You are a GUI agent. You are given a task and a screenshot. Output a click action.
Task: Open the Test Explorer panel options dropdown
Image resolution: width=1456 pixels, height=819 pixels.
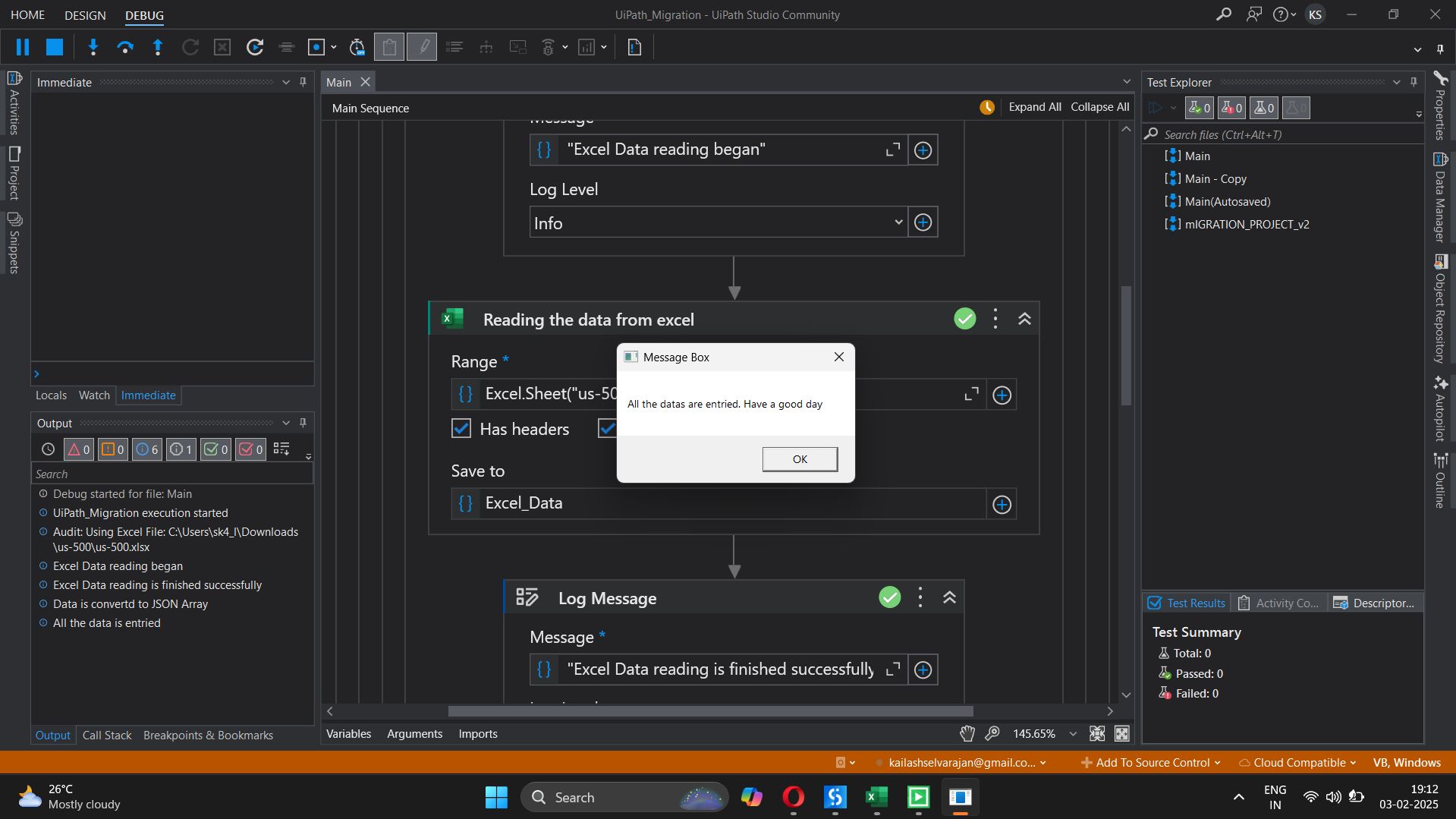(x=1396, y=82)
